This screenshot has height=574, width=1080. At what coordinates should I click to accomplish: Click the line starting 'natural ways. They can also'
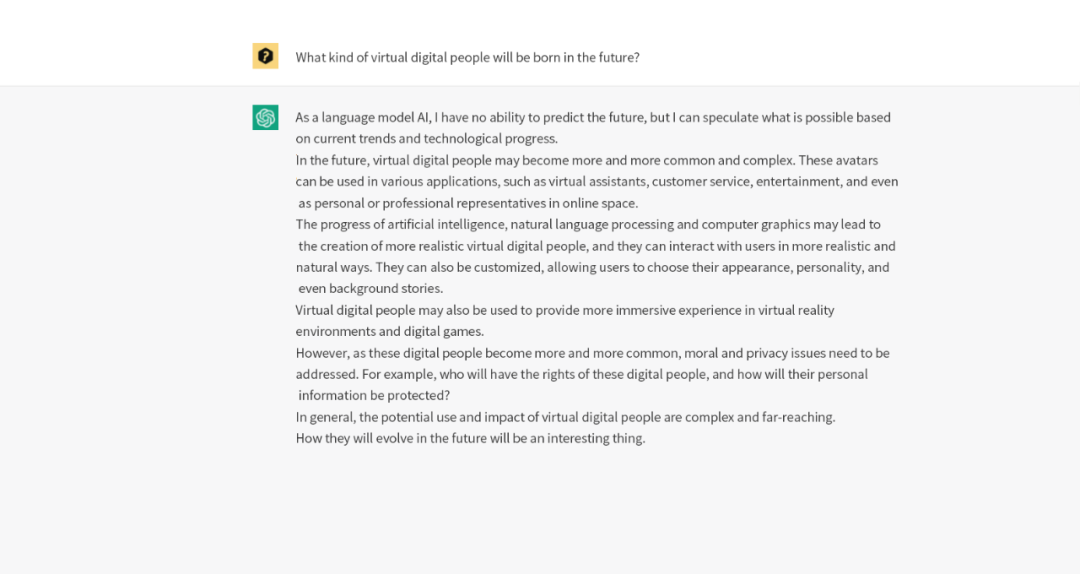pyautogui.click(x=592, y=268)
